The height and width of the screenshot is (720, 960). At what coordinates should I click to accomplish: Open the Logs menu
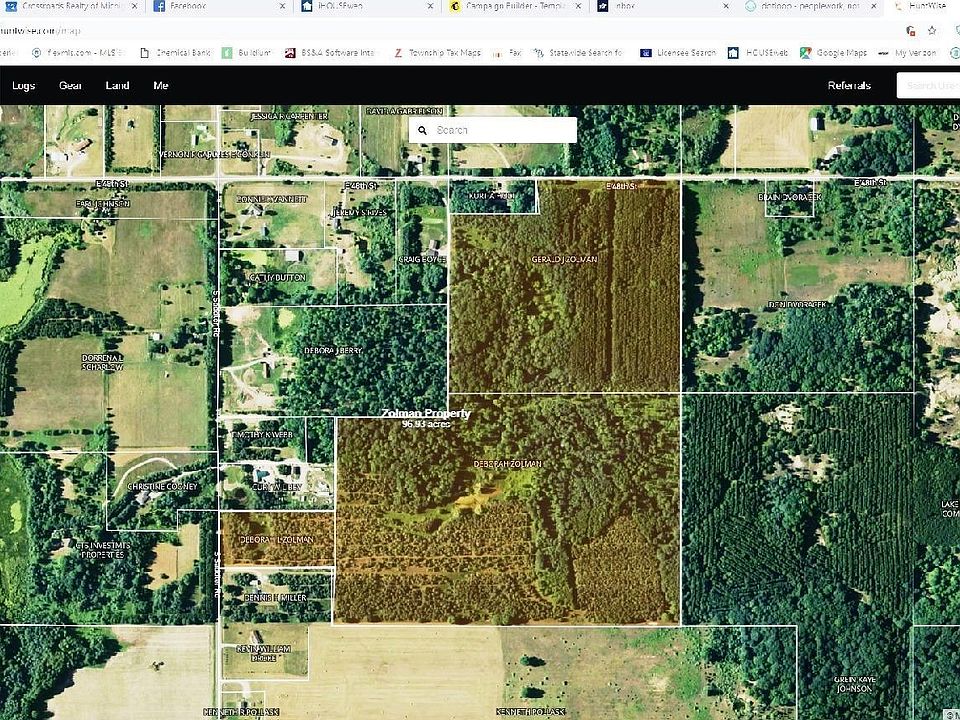click(x=24, y=86)
